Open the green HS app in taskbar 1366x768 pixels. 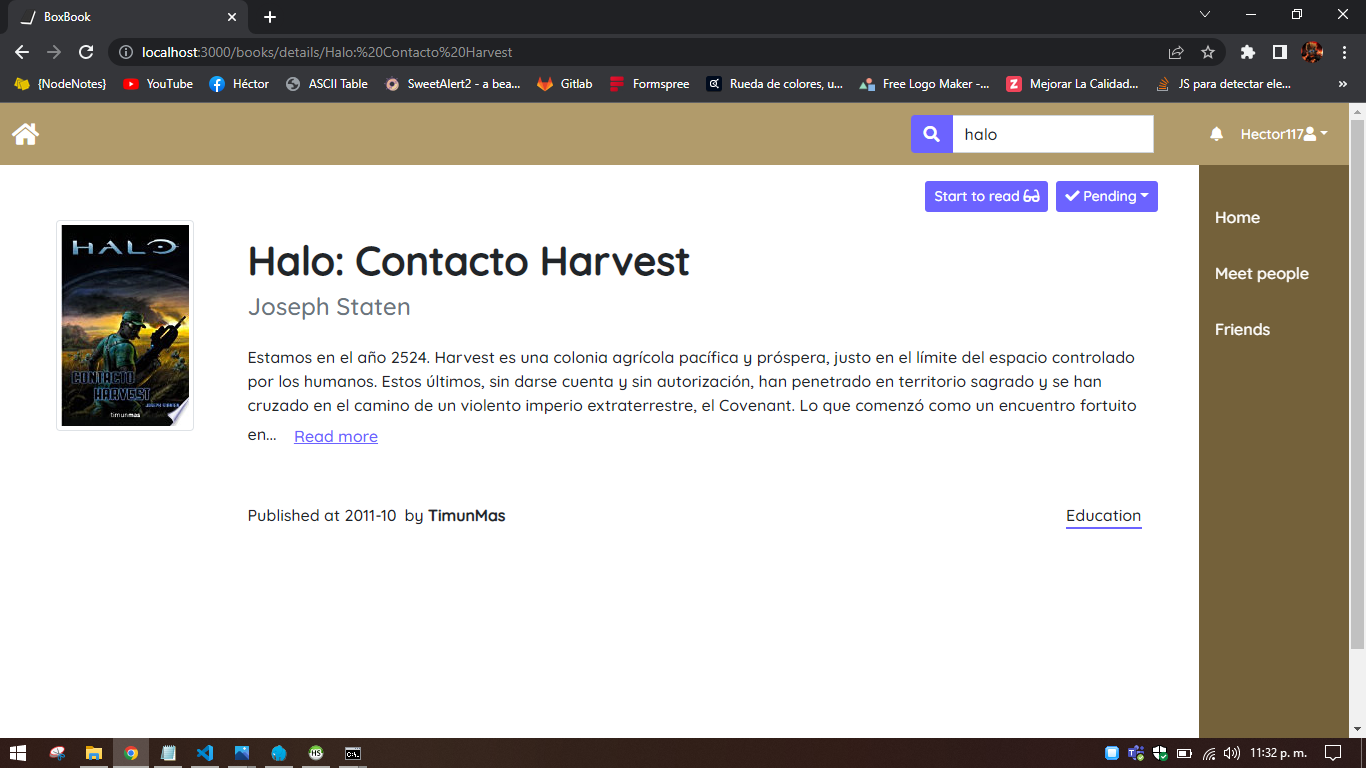point(316,753)
